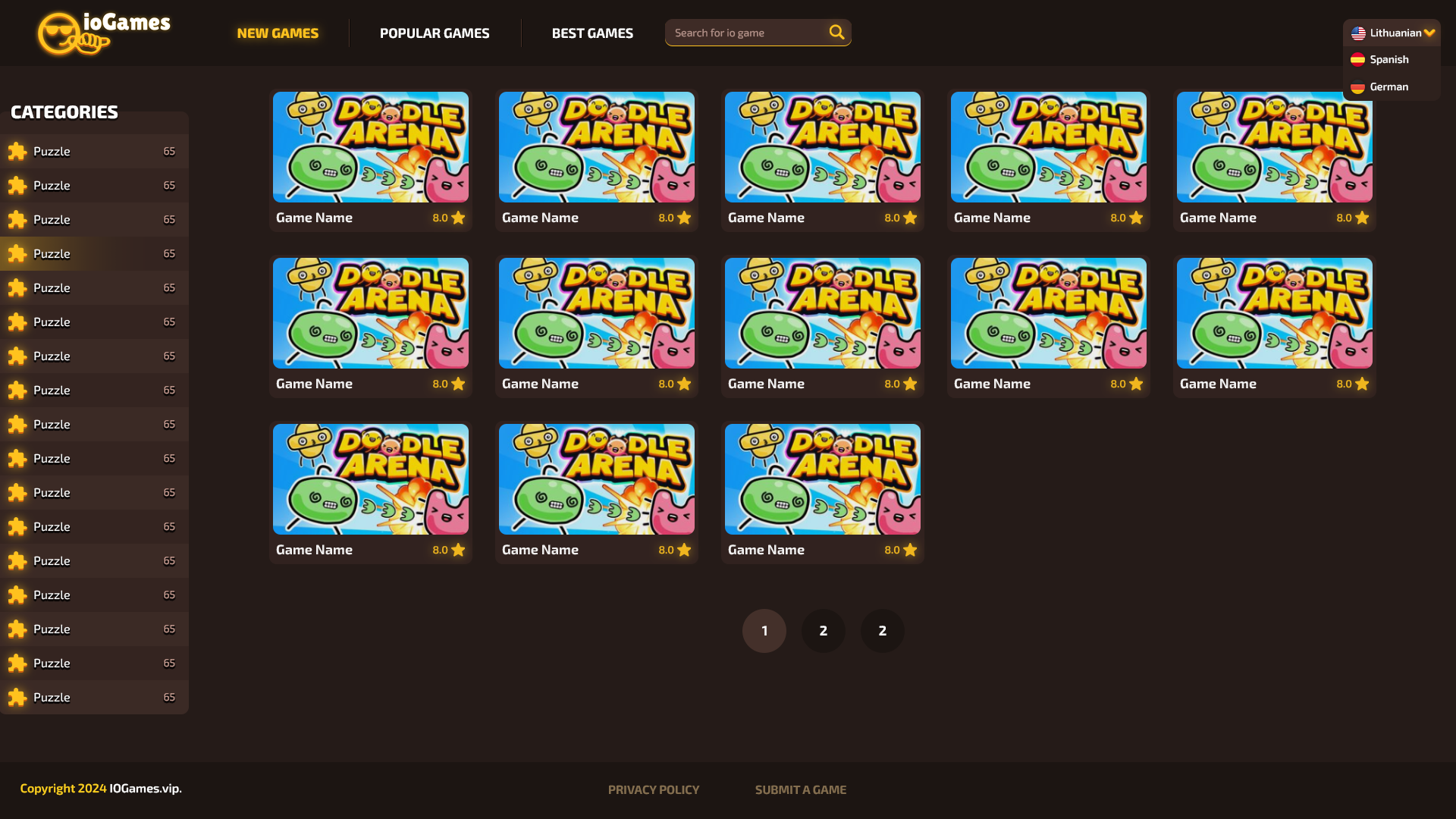Open the PRIVACY POLICY link

(x=653, y=789)
